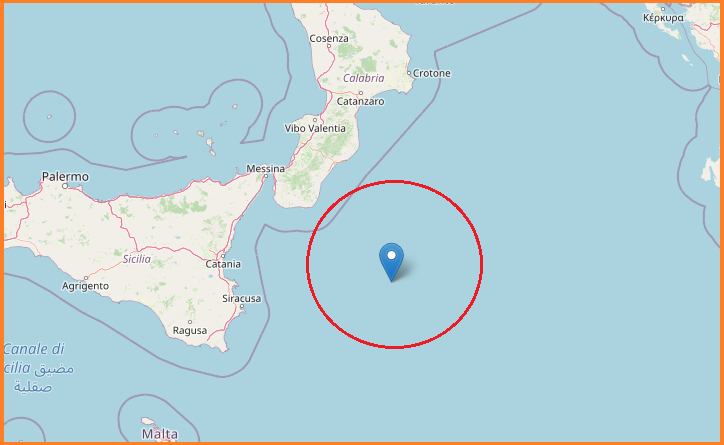Image resolution: width=724 pixels, height=445 pixels.
Task: Click the Siracusa city marker dot
Action: tap(242, 306)
